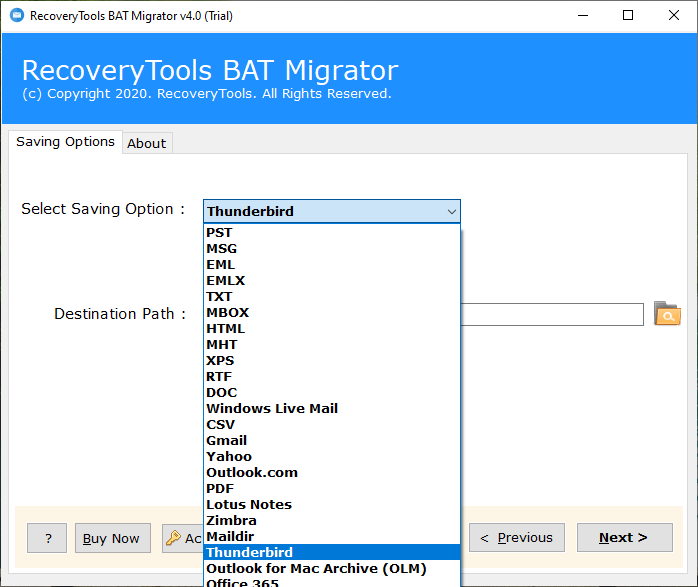Maximize the BAT Migrator window

[628, 16]
